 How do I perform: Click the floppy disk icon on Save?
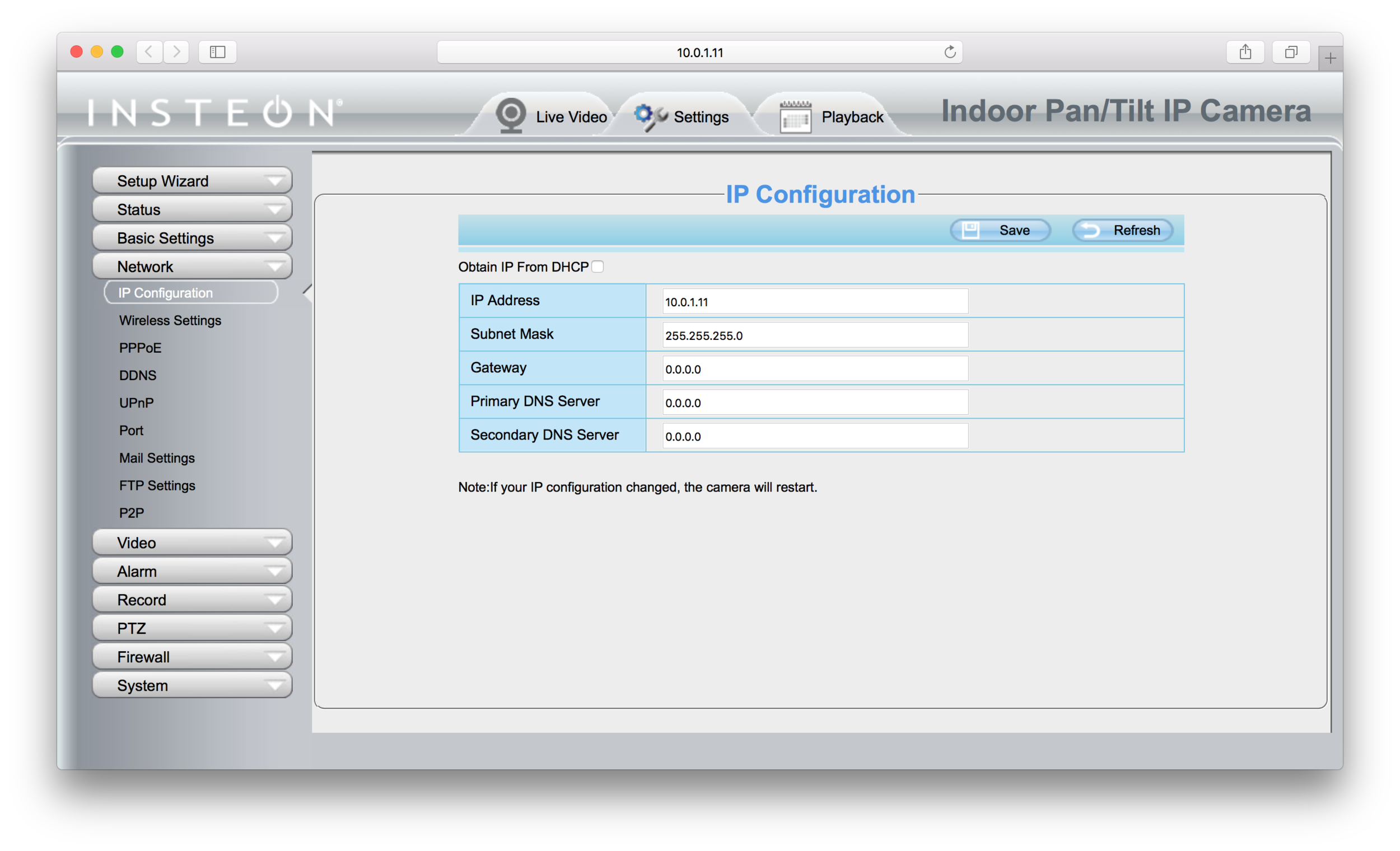point(970,230)
